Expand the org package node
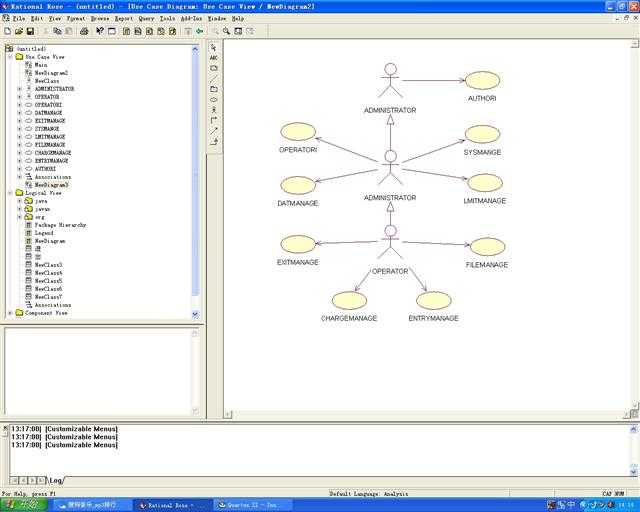 19,217
